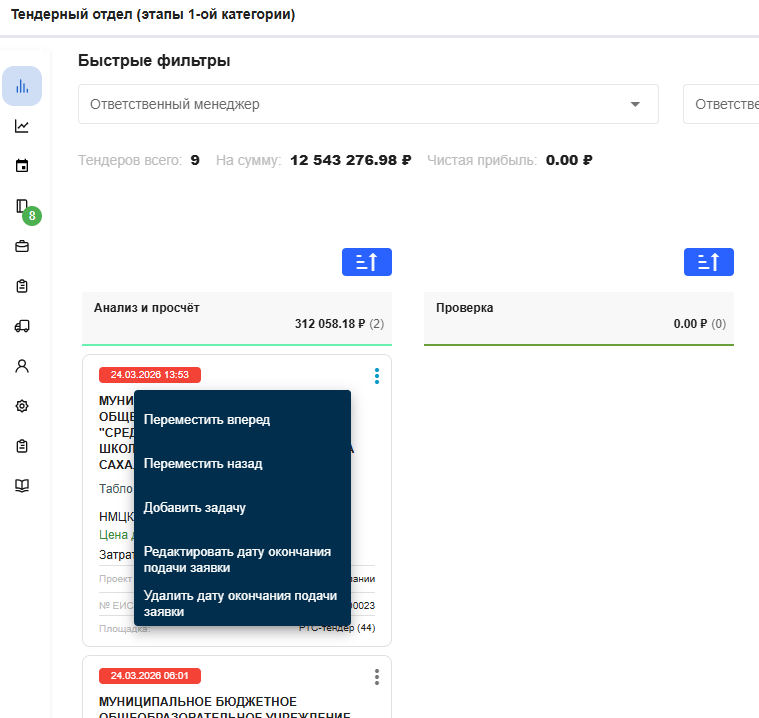Open the notebook icon with badge 8
The height and width of the screenshot is (718, 759).
tap(22, 206)
